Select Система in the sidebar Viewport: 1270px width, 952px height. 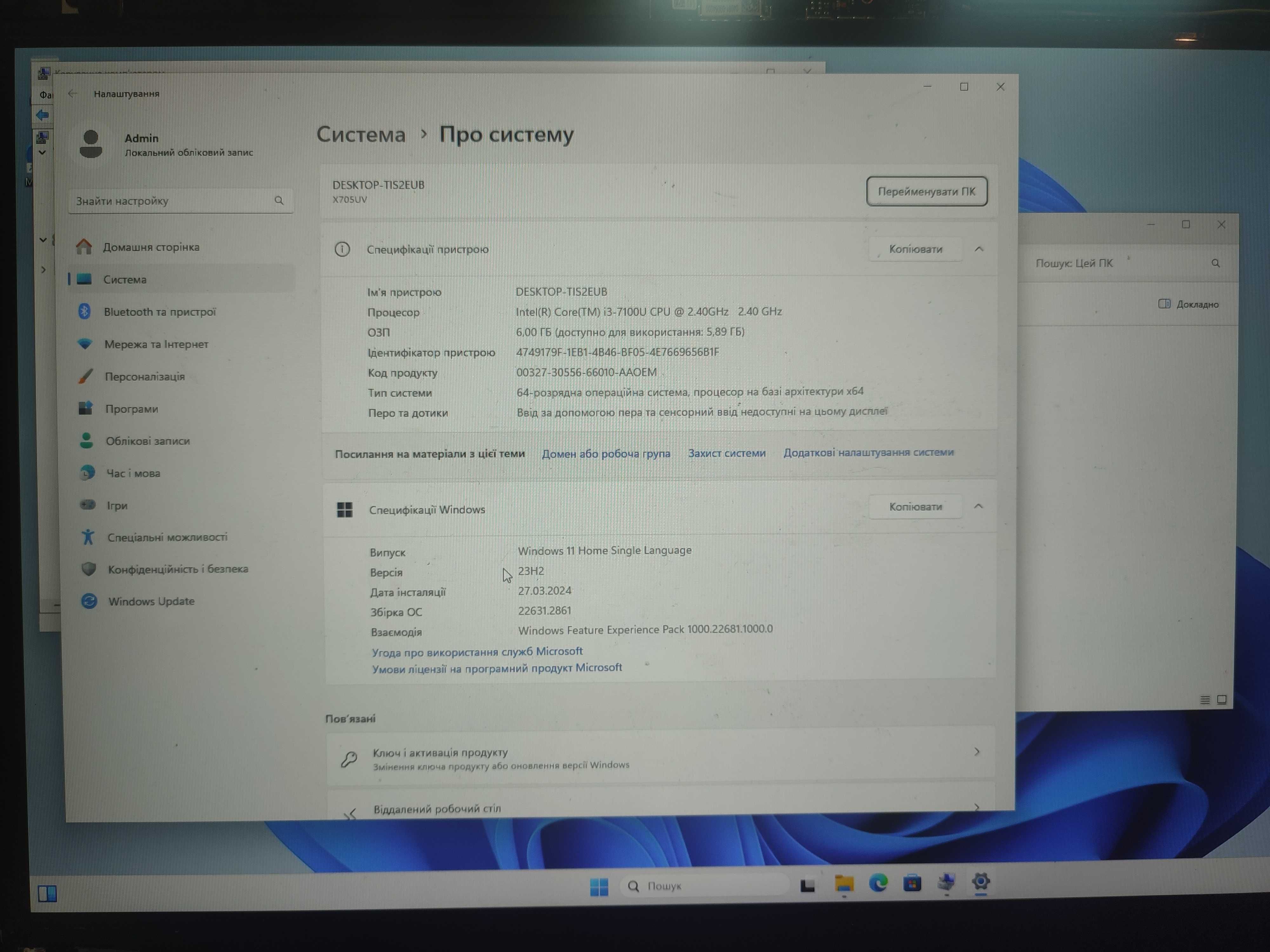point(181,279)
